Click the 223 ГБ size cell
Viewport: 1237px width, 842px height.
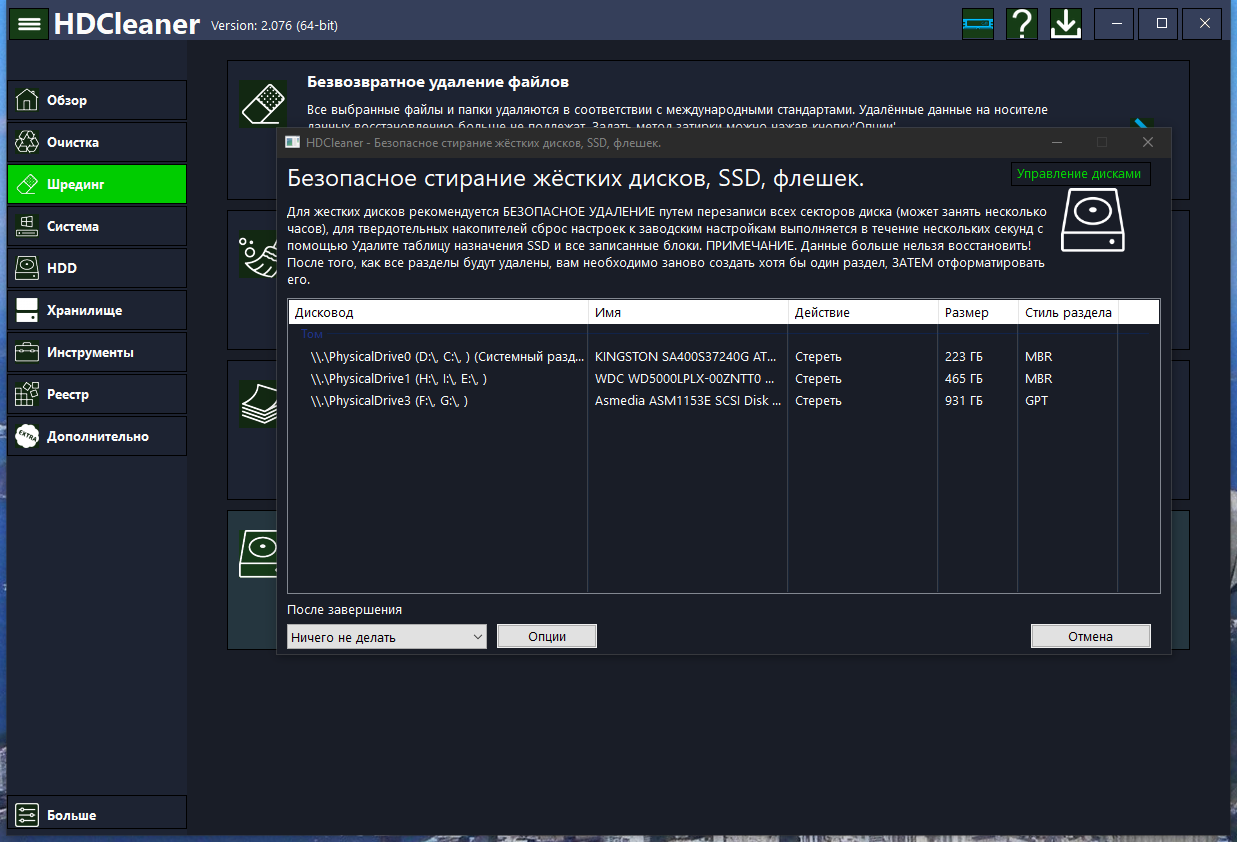click(x=964, y=357)
